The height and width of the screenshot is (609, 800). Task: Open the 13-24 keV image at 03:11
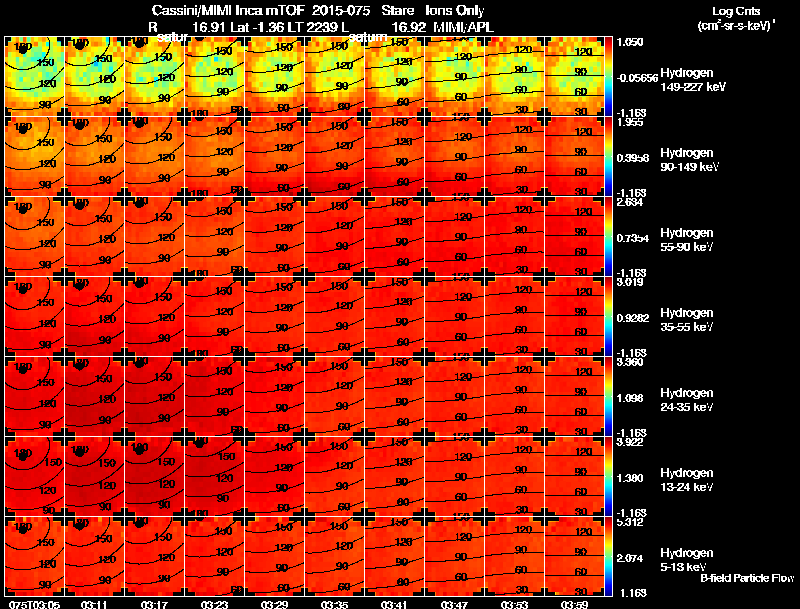click(94, 476)
